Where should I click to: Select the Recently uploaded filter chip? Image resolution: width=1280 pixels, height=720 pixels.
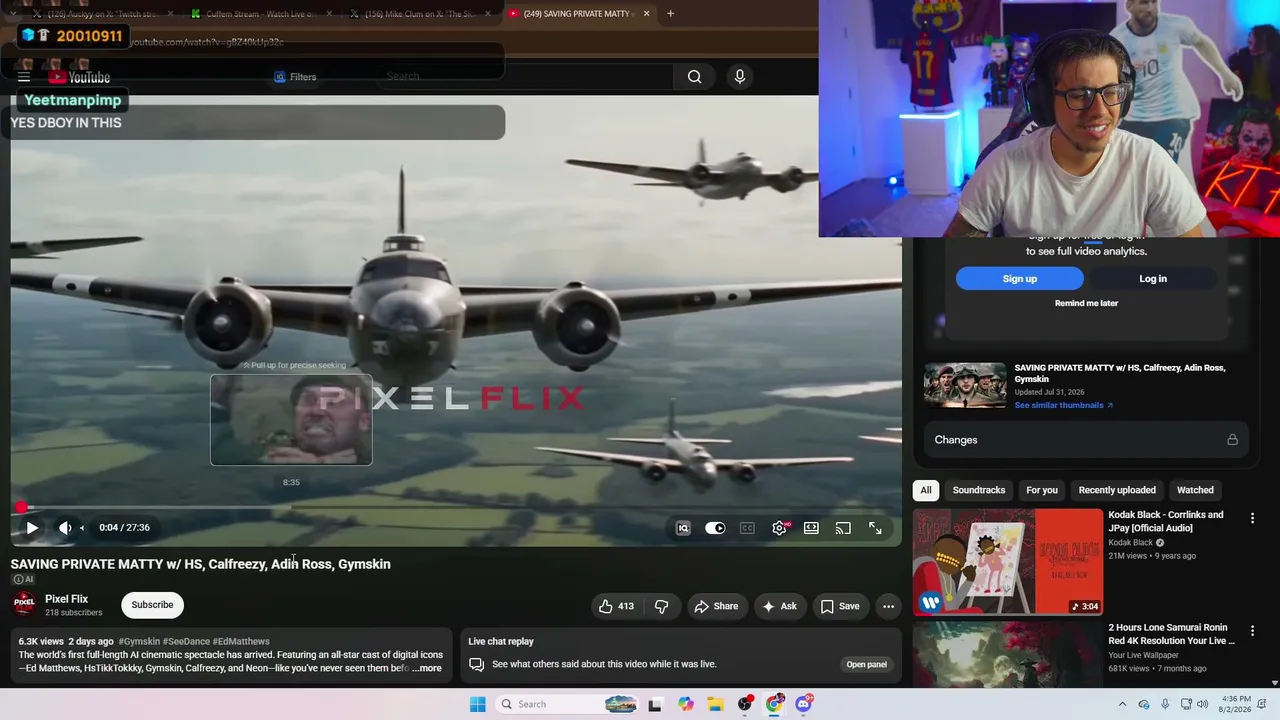tap(1117, 490)
